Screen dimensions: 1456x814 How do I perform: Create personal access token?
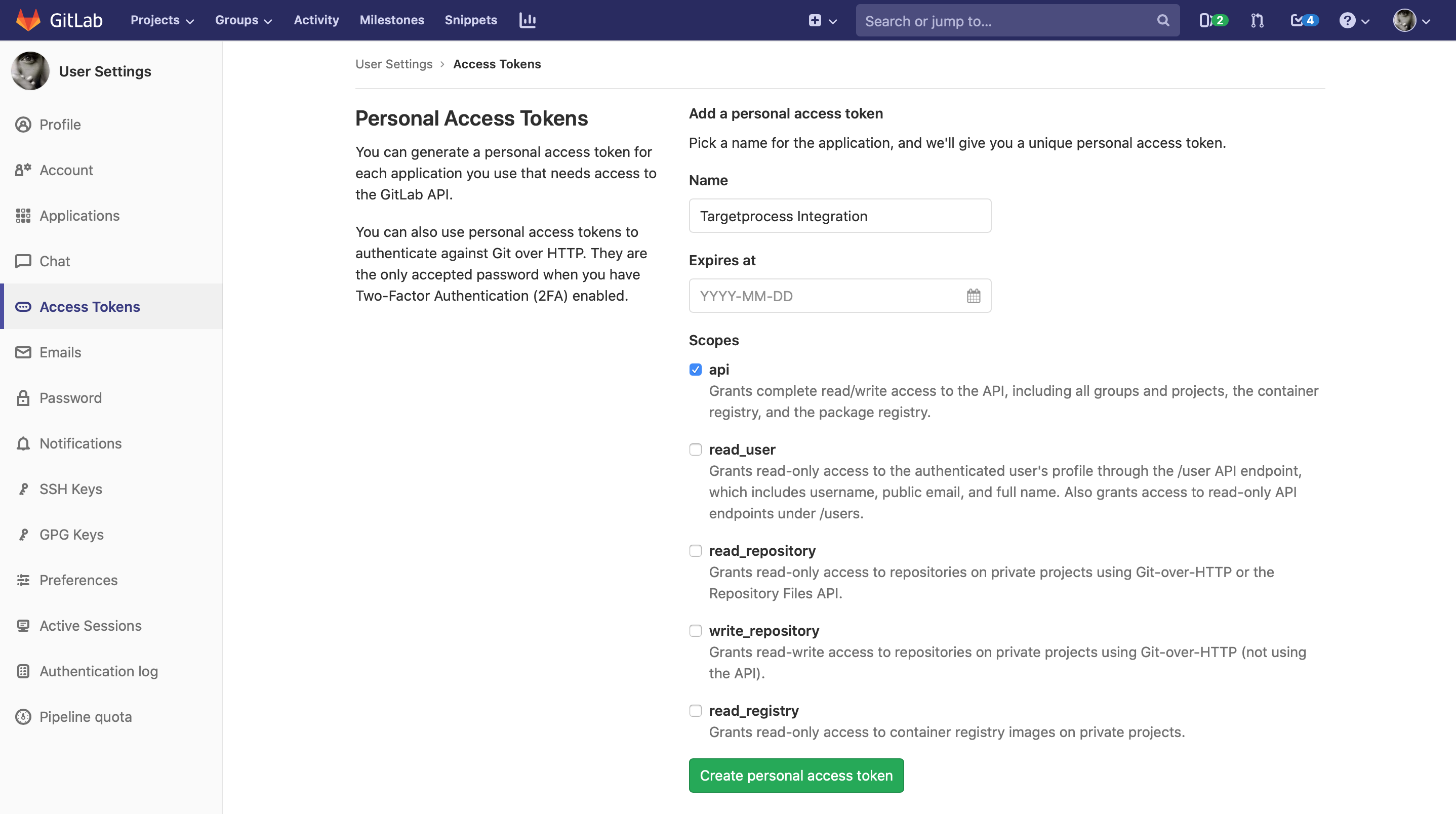[x=796, y=775]
